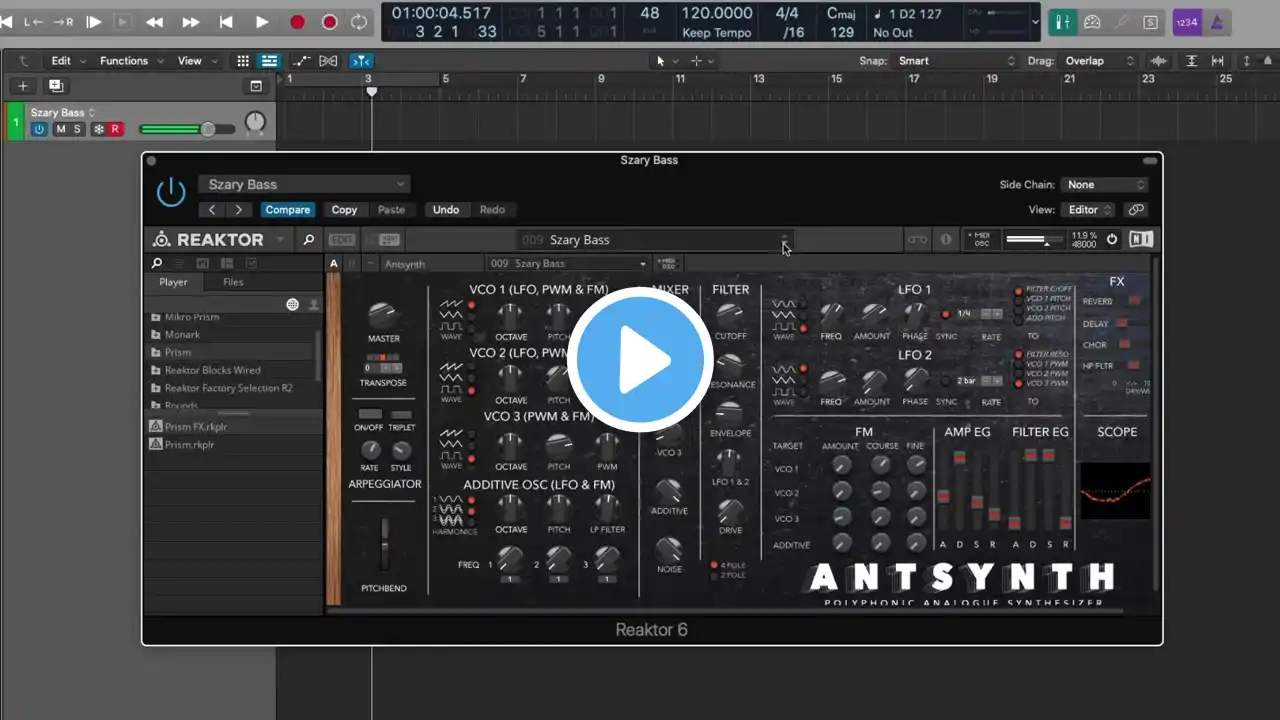
Task: Open the View dropdown set to Editor
Action: pos(1090,210)
